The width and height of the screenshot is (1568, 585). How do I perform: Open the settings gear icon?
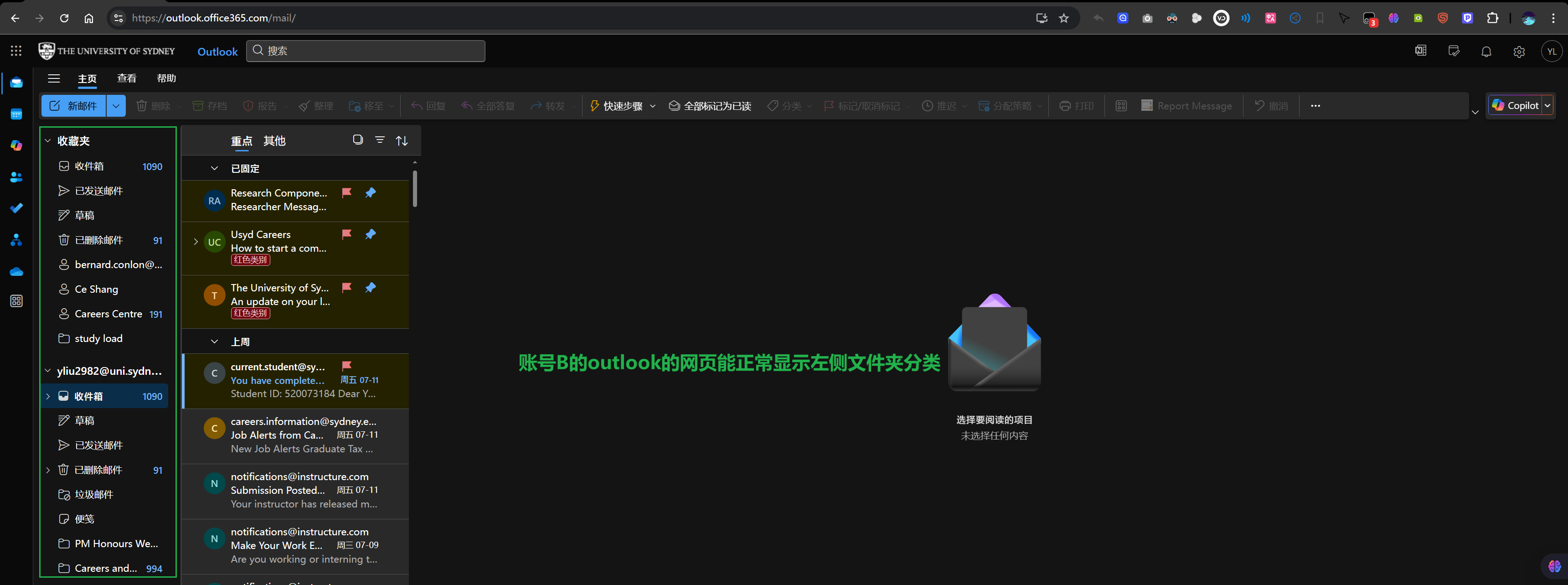click(x=1519, y=52)
